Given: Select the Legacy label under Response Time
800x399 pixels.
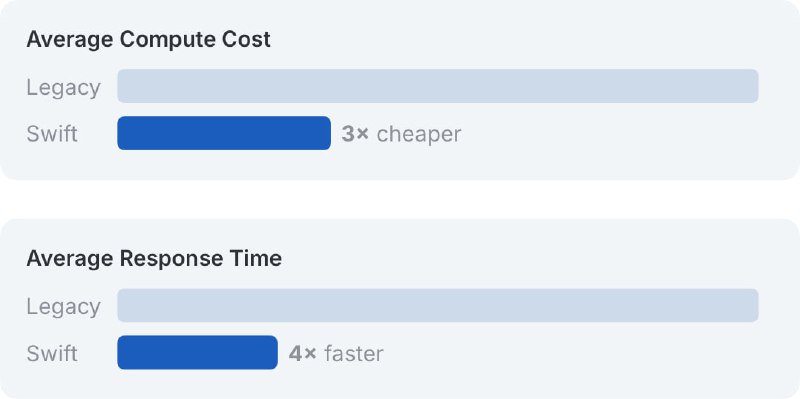Looking at the screenshot, I should coord(63,307).
